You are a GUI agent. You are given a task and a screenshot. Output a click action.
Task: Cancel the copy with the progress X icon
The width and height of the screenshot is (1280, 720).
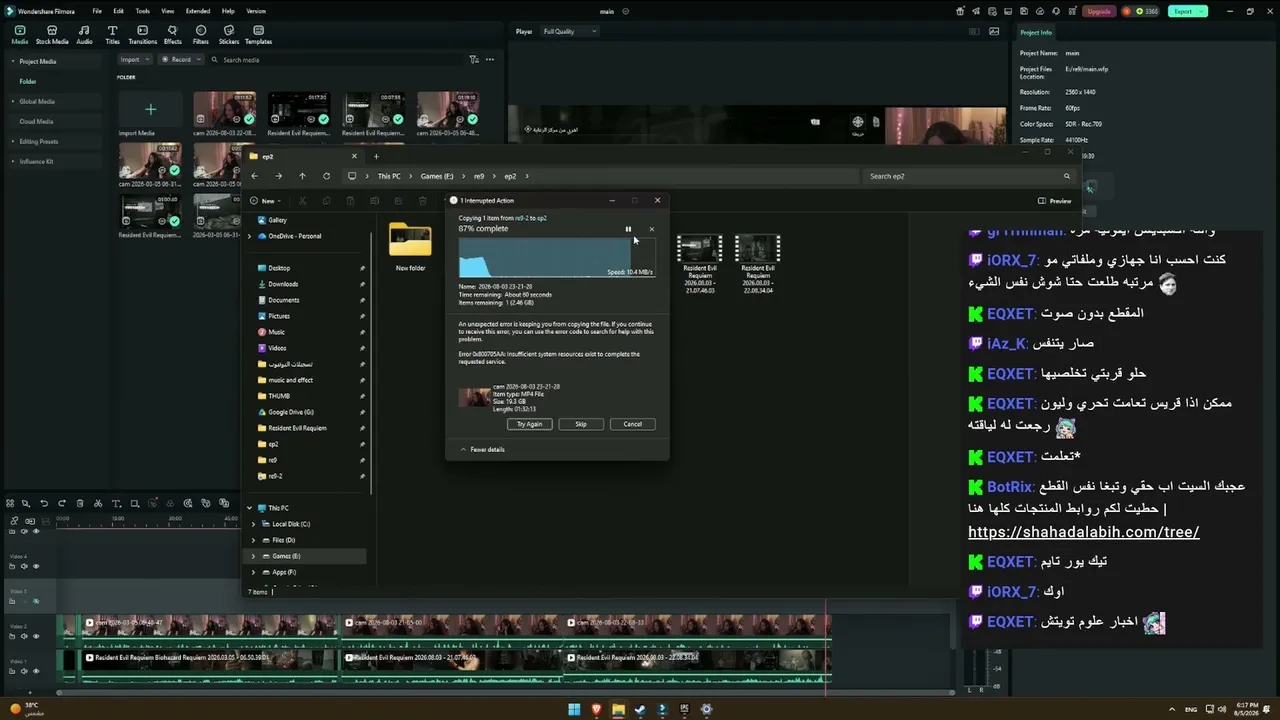tap(652, 229)
